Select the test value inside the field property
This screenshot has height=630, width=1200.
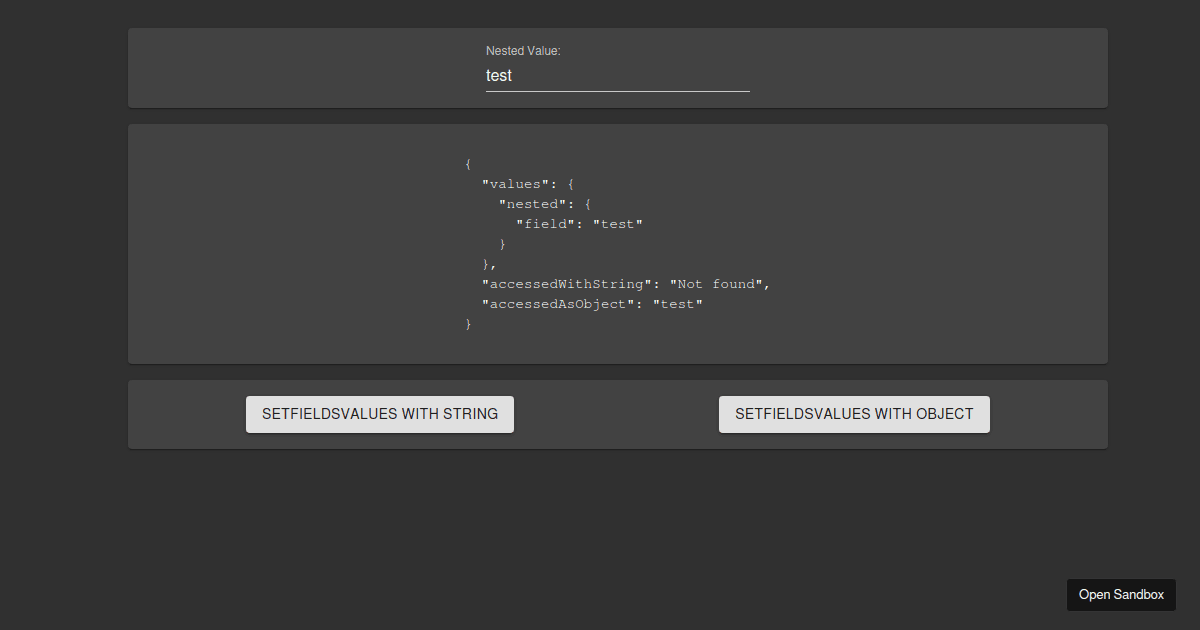click(618, 223)
